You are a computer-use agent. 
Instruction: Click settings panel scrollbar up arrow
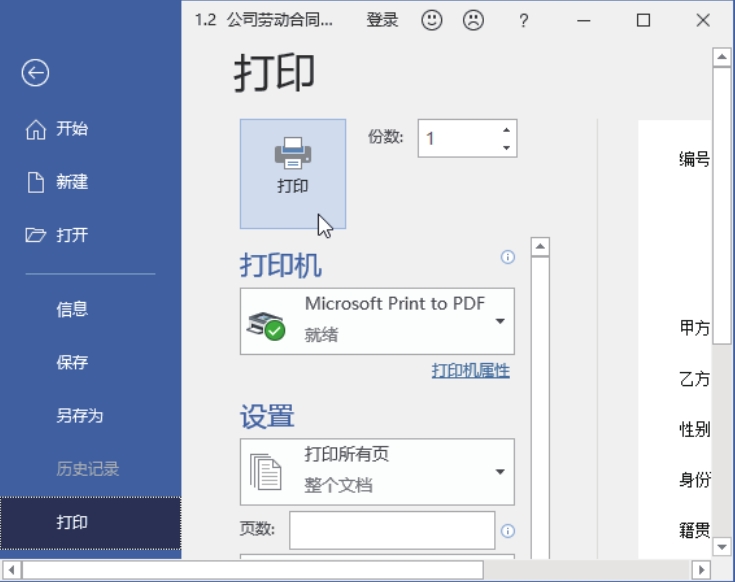pyautogui.click(x=540, y=246)
